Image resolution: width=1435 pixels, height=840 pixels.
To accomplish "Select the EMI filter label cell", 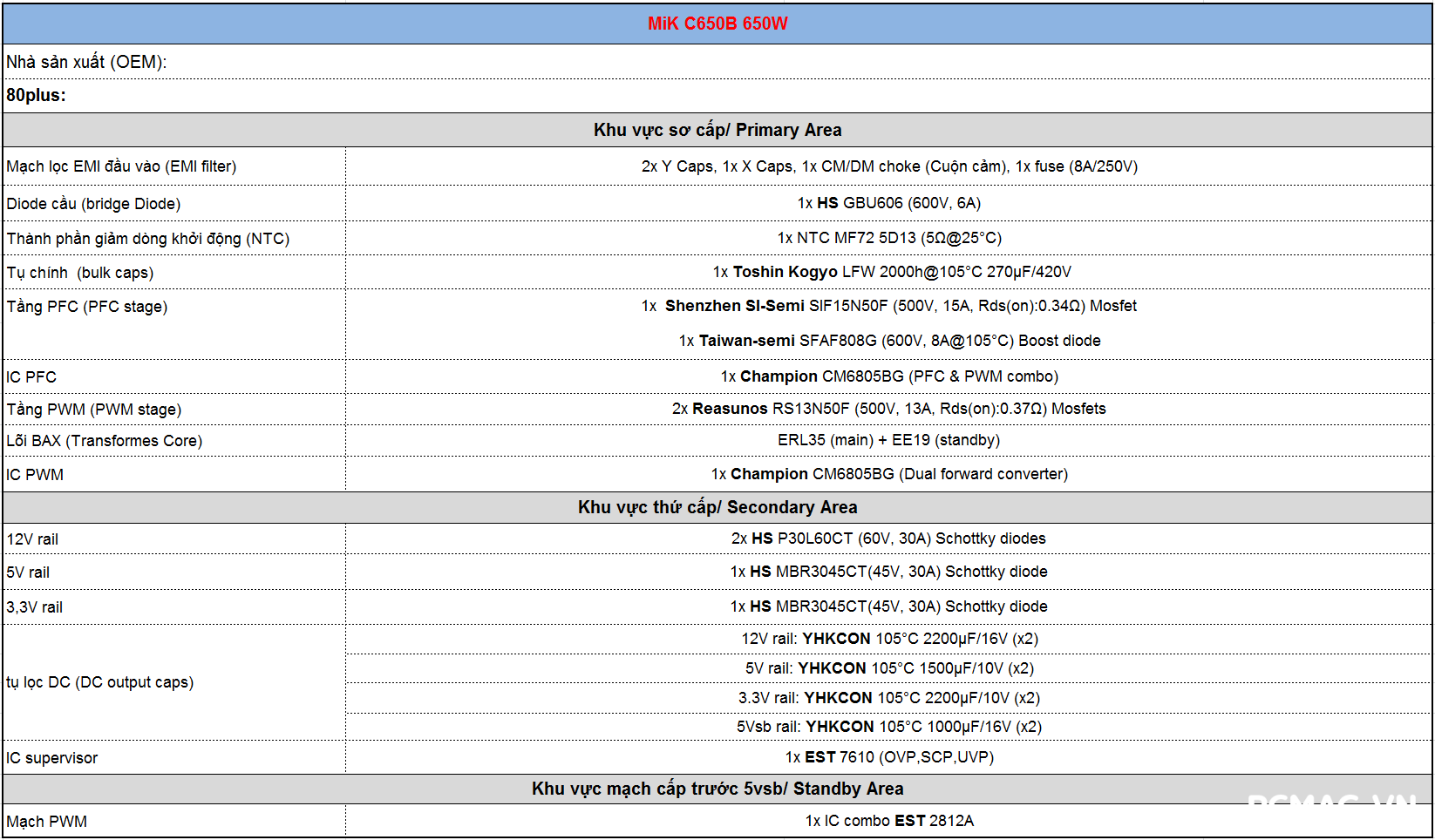I will (121, 166).
